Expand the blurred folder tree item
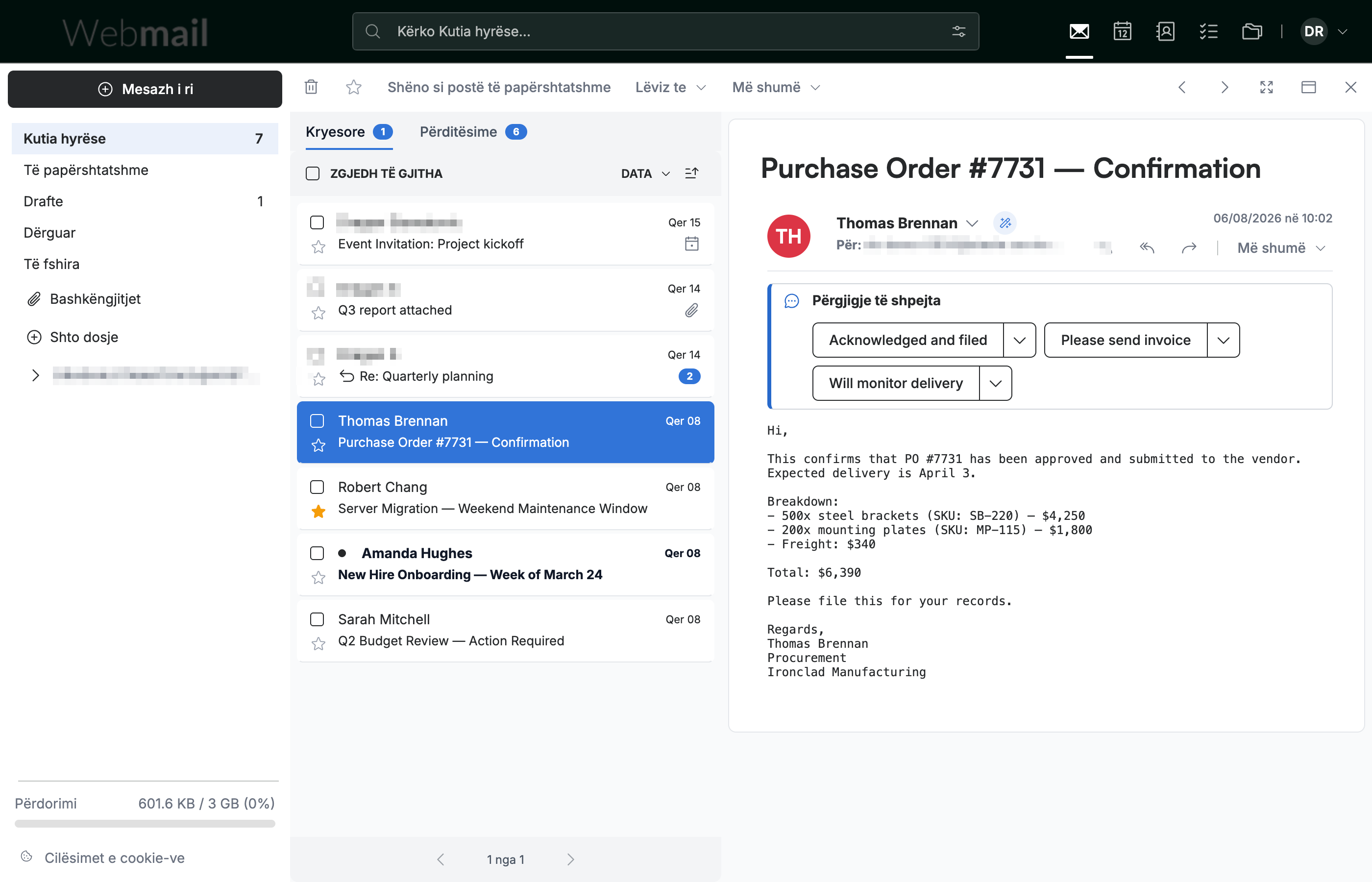The height and width of the screenshot is (882, 1372). [x=35, y=375]
